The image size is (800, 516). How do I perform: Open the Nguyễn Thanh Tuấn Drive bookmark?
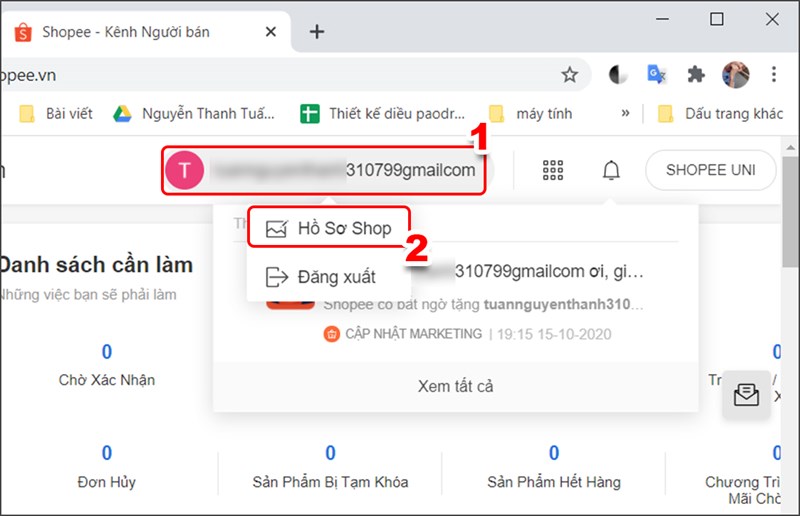194,113
